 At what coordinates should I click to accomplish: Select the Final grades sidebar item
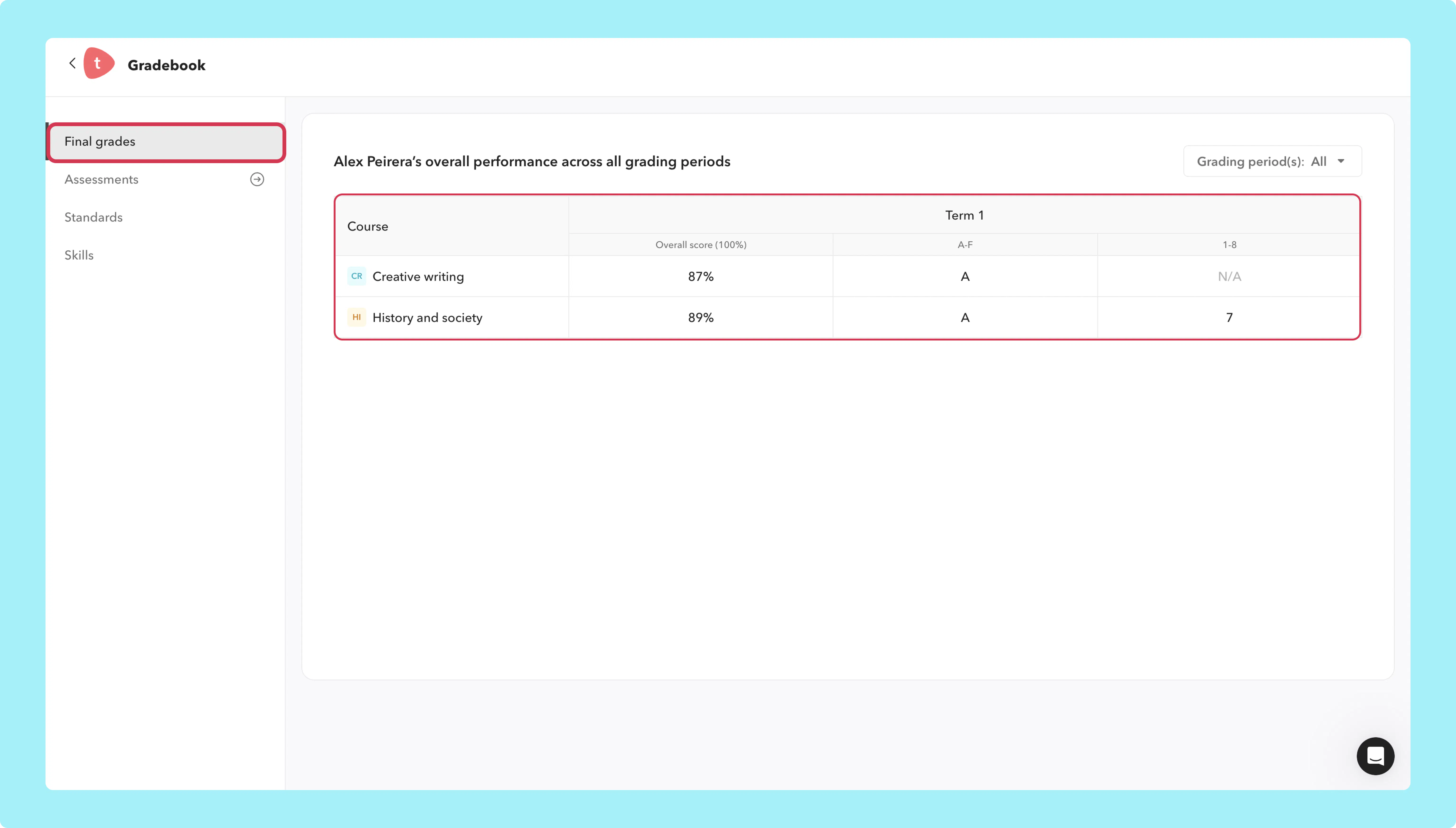[x=166, y=142]
